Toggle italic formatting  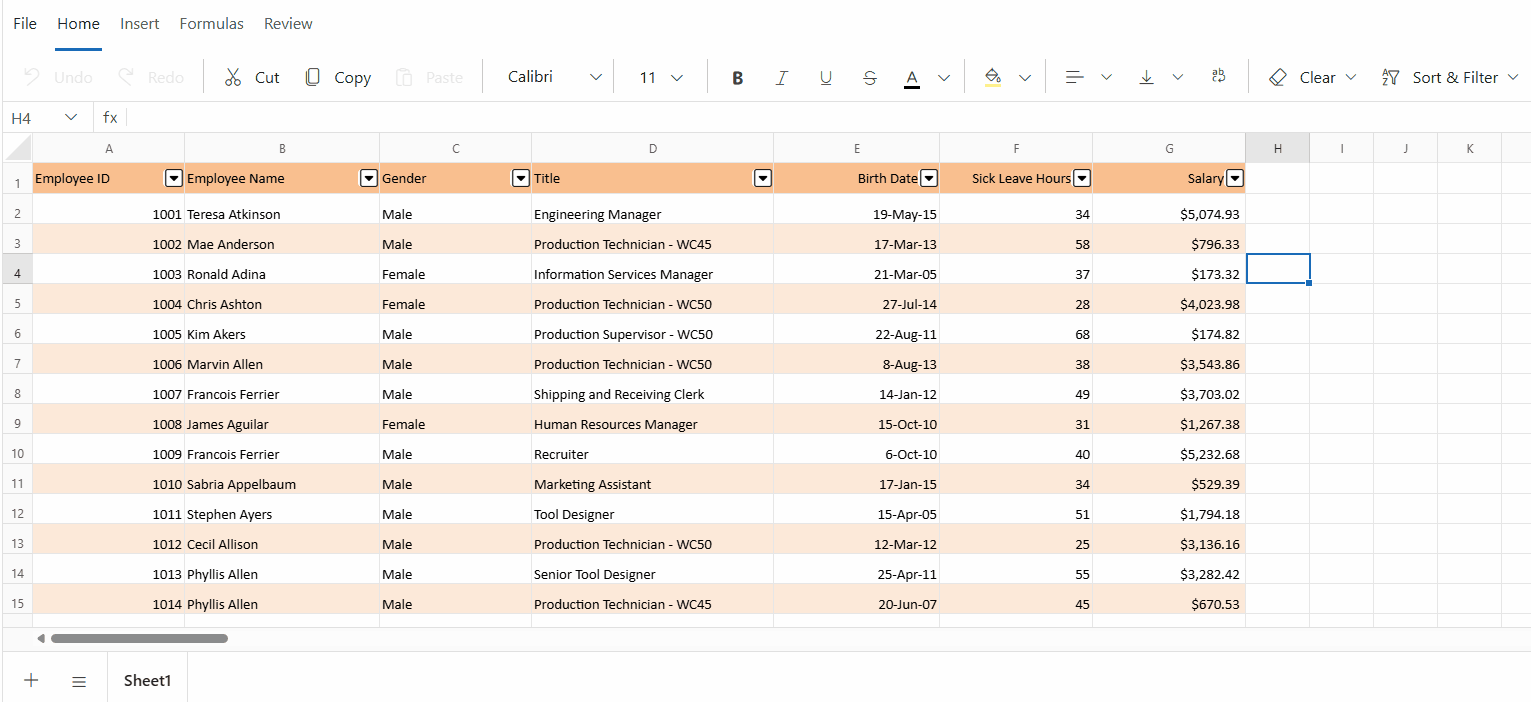[x=782, y=77]
